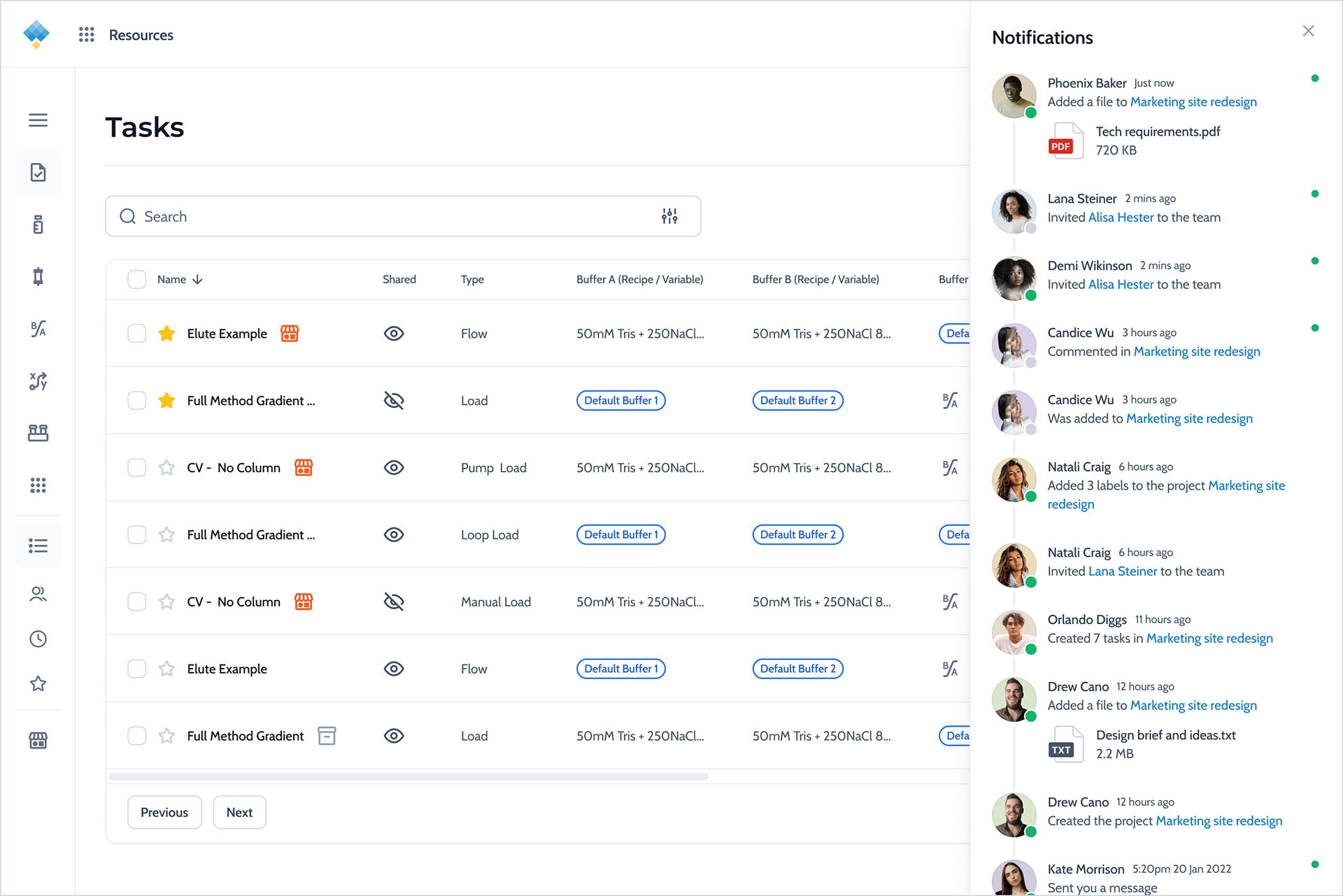1343x896 pixels.
Task: Select the clock history icon in sidebar
Action: [38, 639]
